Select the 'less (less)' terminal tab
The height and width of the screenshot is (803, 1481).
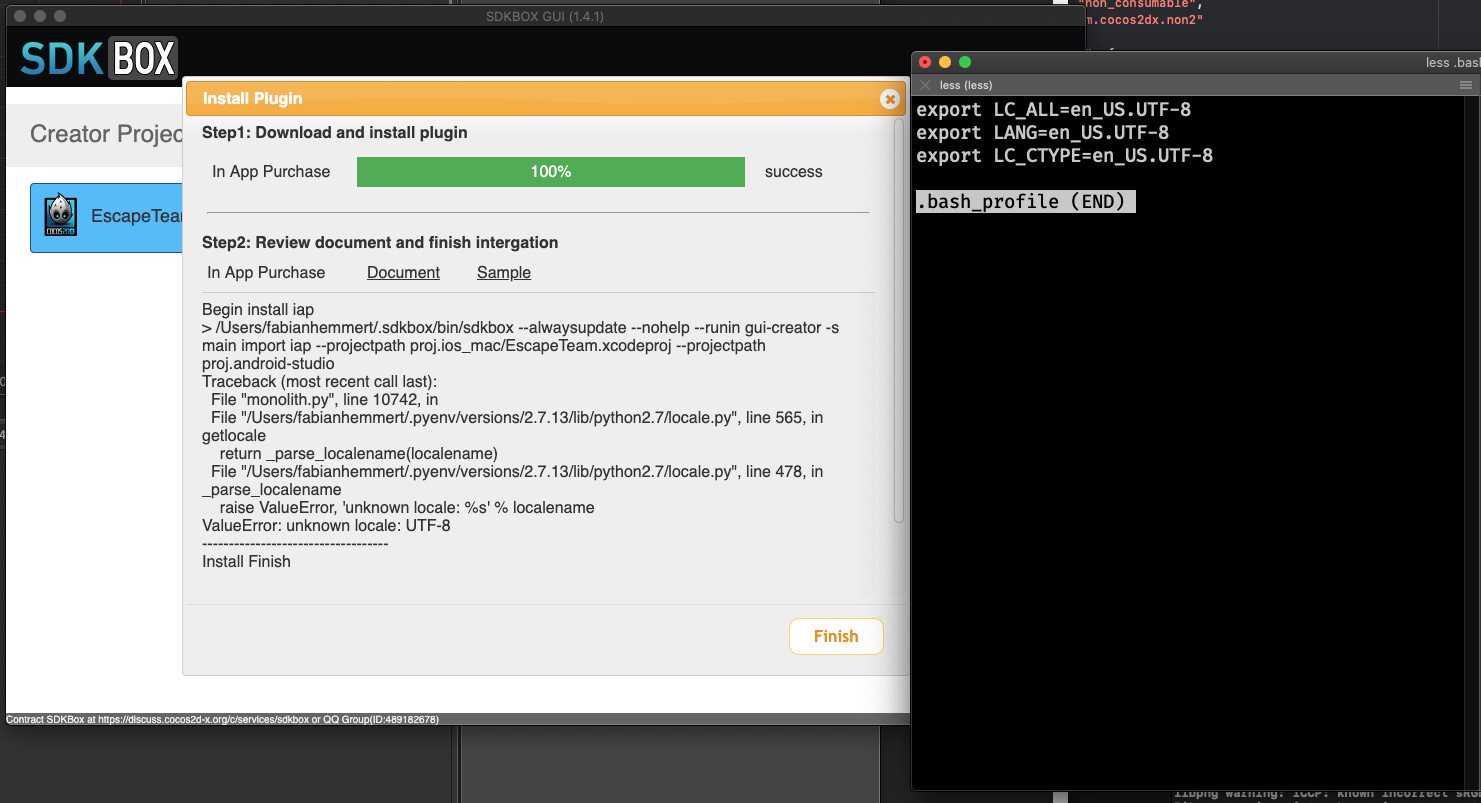966,86
